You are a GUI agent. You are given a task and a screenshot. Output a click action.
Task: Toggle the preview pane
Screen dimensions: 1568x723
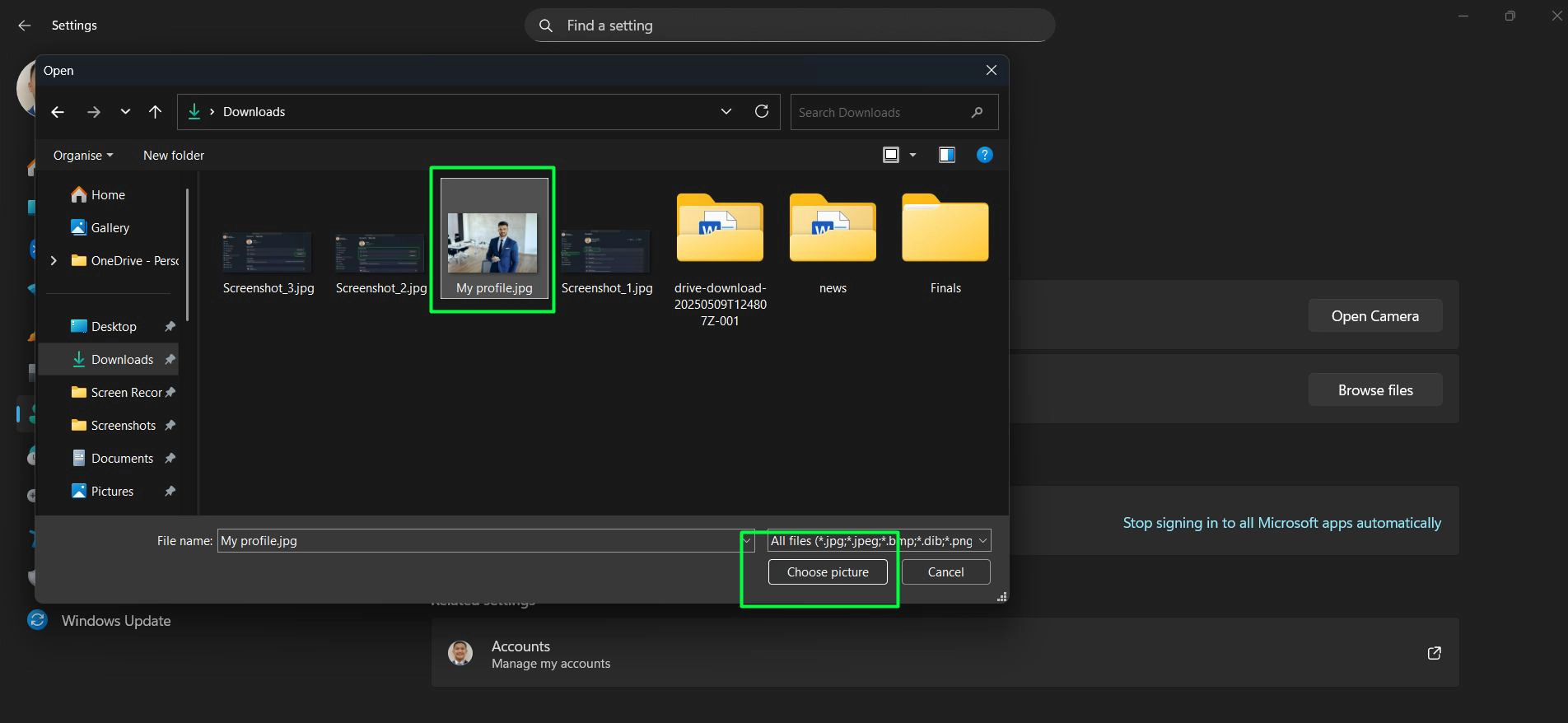click(947, 155)
